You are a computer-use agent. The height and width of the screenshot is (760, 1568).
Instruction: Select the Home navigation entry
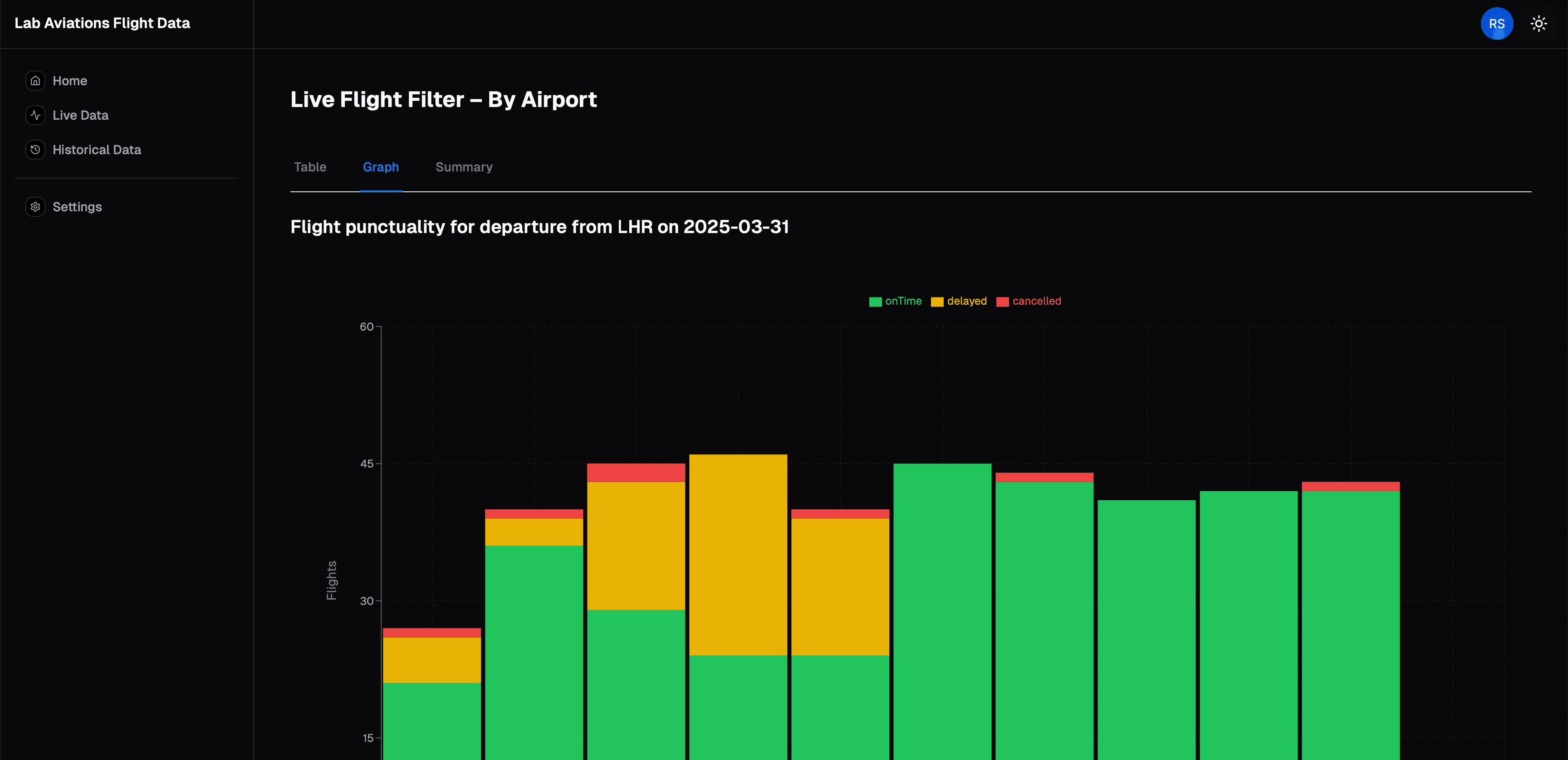click(x=70, y=80)
